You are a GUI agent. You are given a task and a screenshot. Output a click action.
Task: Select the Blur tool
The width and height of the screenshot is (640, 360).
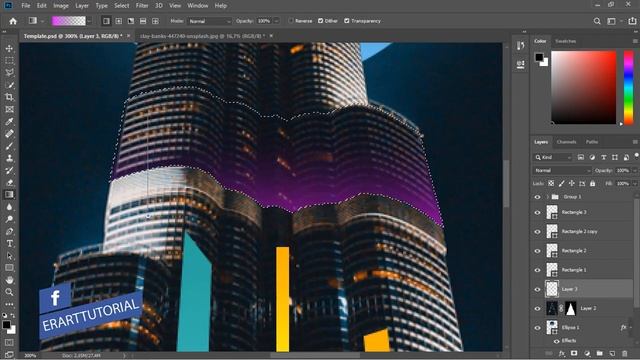[9, 207]
